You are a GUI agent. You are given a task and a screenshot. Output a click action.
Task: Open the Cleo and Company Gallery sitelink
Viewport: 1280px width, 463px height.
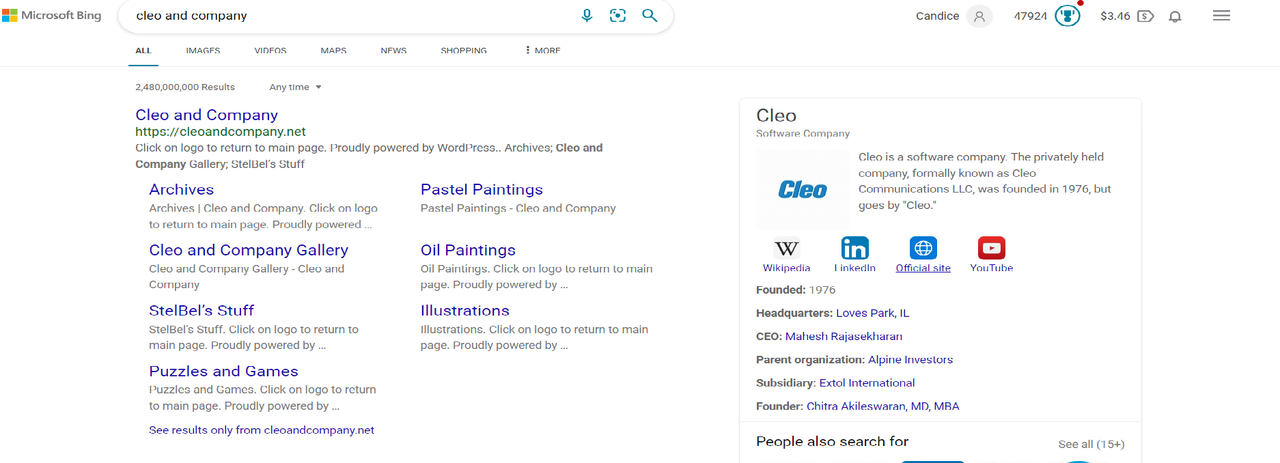pos(248,250)
